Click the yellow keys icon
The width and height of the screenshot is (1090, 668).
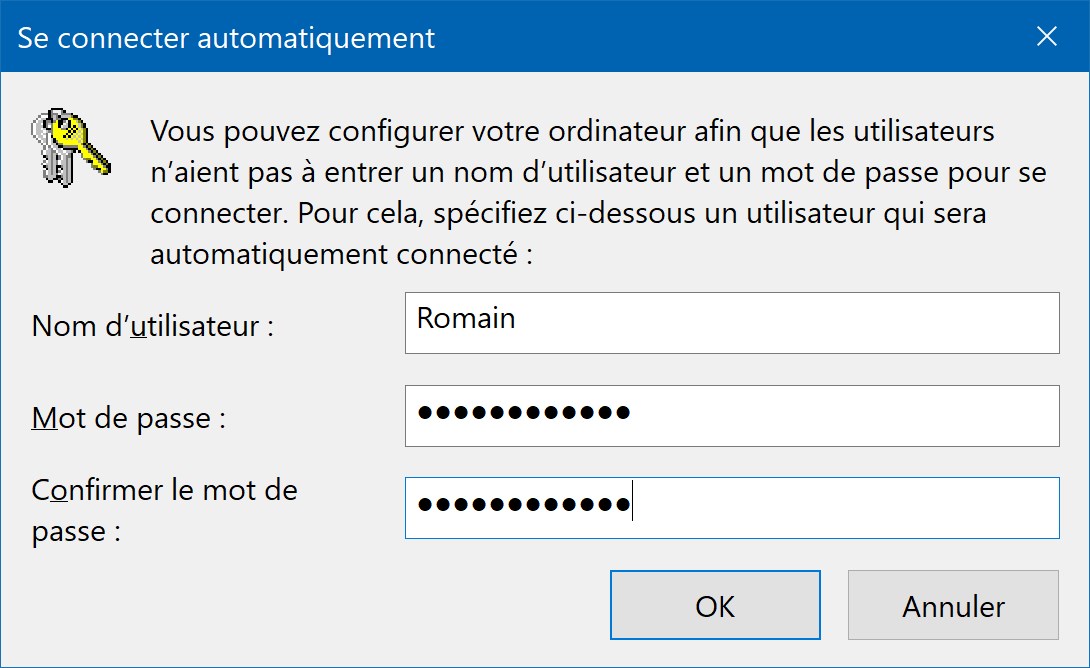pos(70,147)
